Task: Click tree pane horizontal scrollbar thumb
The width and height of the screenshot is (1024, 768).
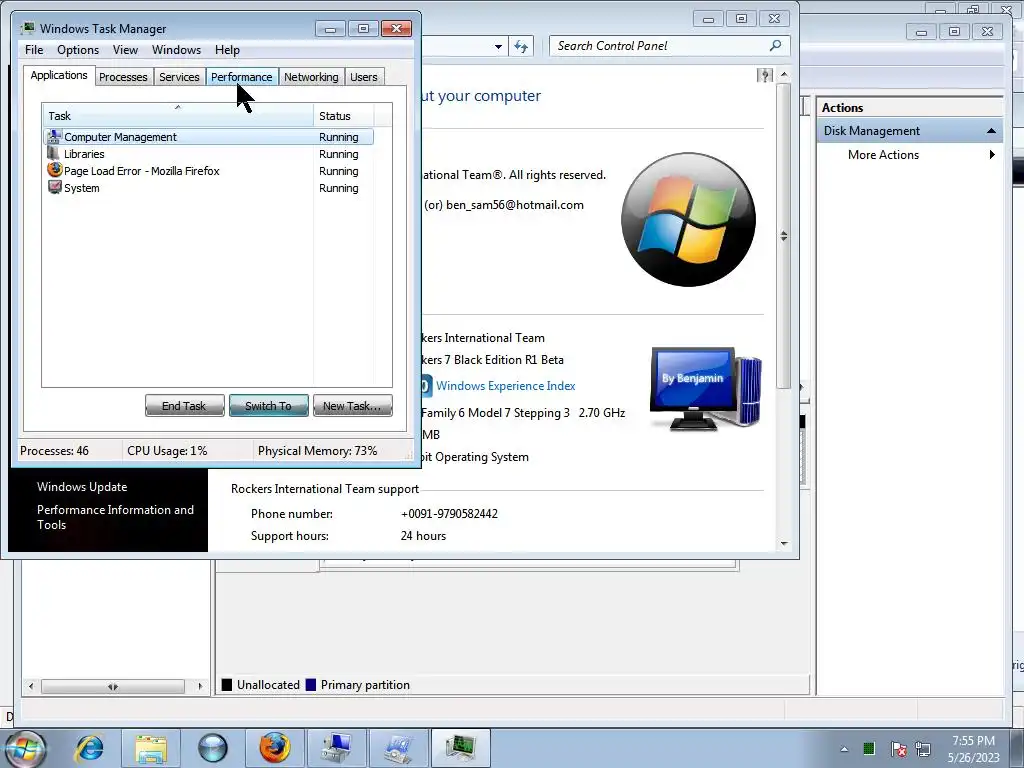Action: pyautogui.click(x=113, y=686)
